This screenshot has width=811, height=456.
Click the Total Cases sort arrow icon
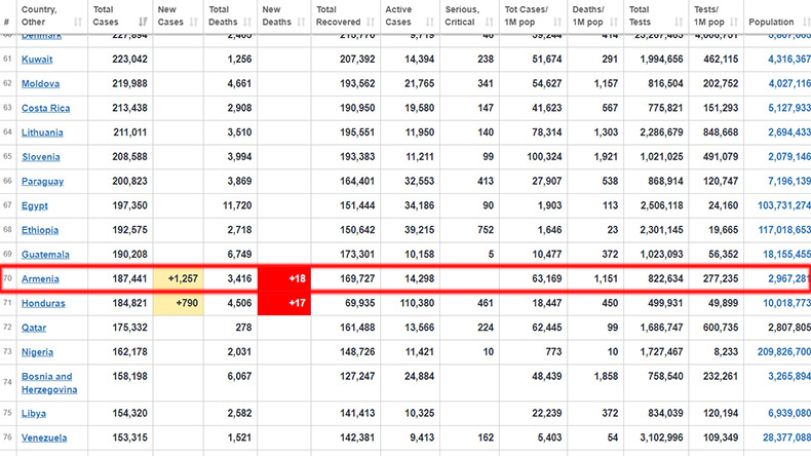point(143,22)
